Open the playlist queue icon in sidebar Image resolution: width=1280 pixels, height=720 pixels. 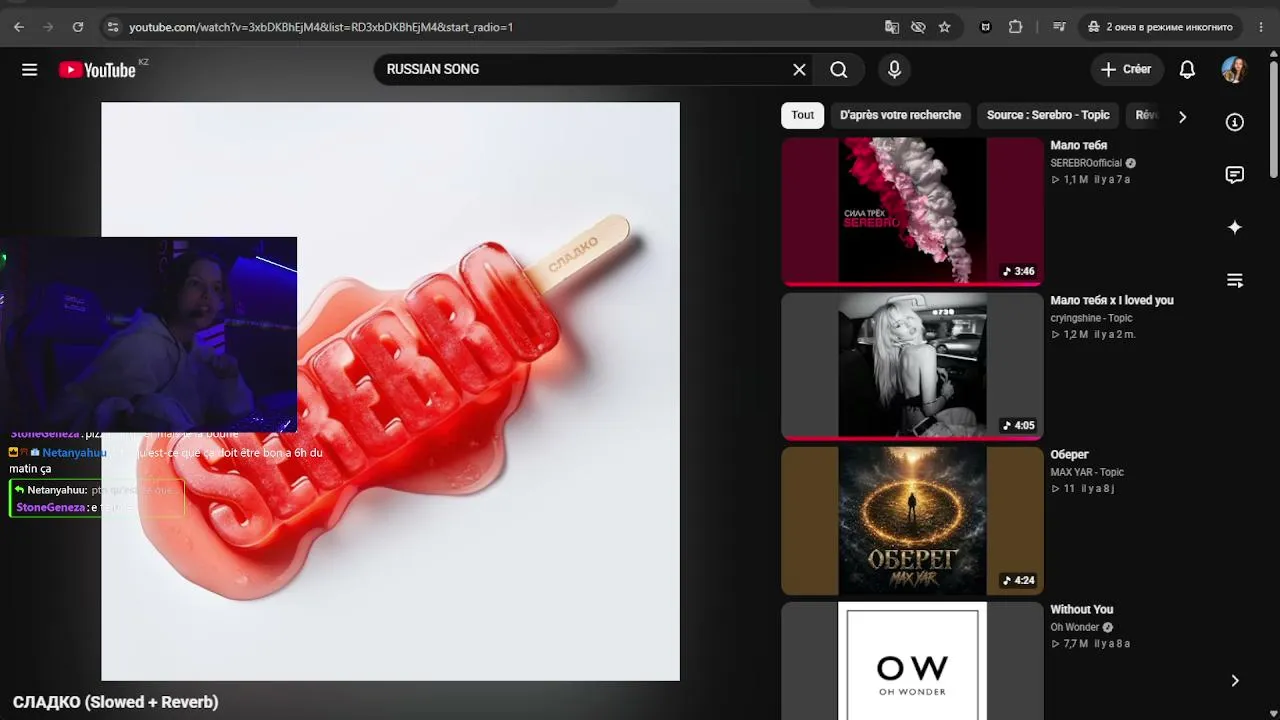coord(1235,280)
